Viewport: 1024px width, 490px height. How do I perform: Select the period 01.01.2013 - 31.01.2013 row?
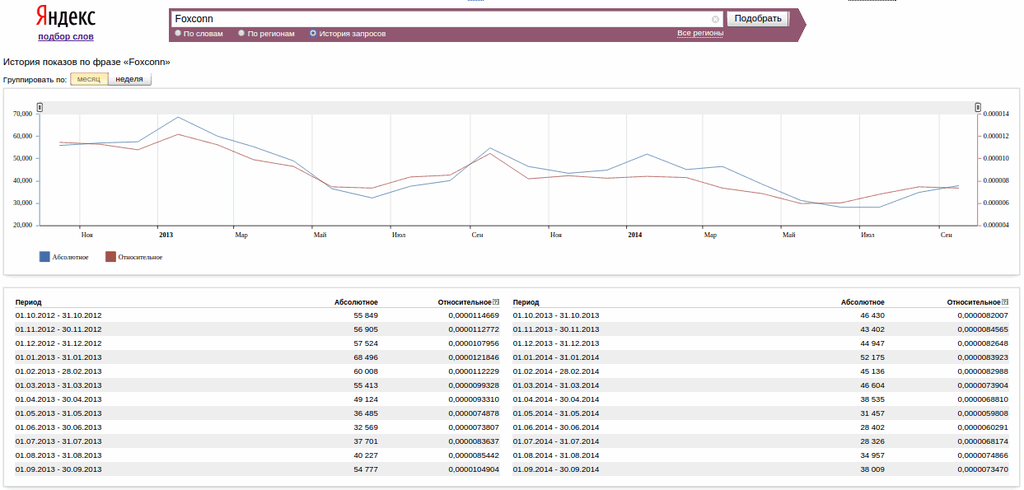pyautogui.click(x=257, y=357)
